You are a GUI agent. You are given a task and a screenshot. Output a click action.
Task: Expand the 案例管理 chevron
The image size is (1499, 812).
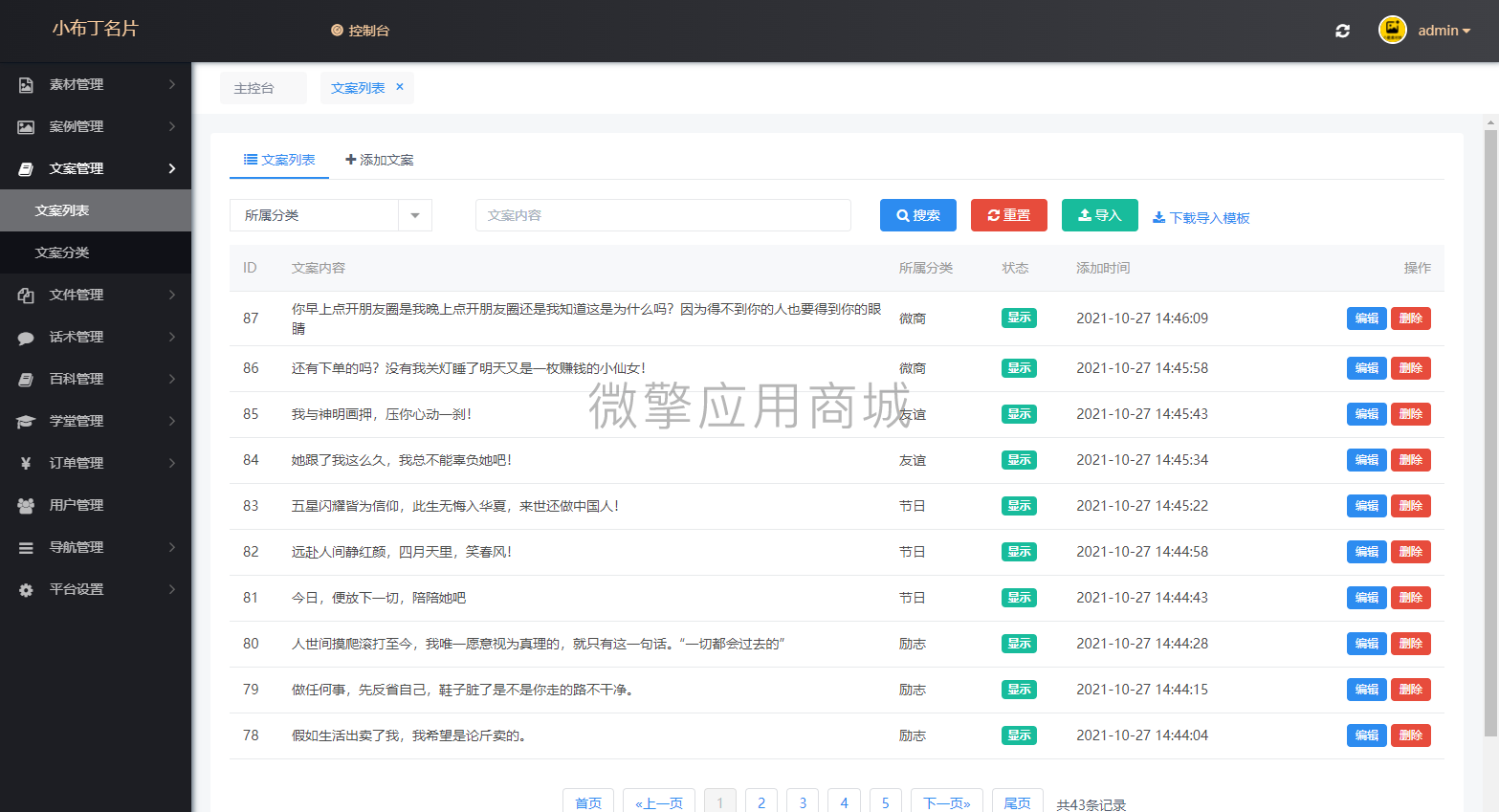point(172,126)
